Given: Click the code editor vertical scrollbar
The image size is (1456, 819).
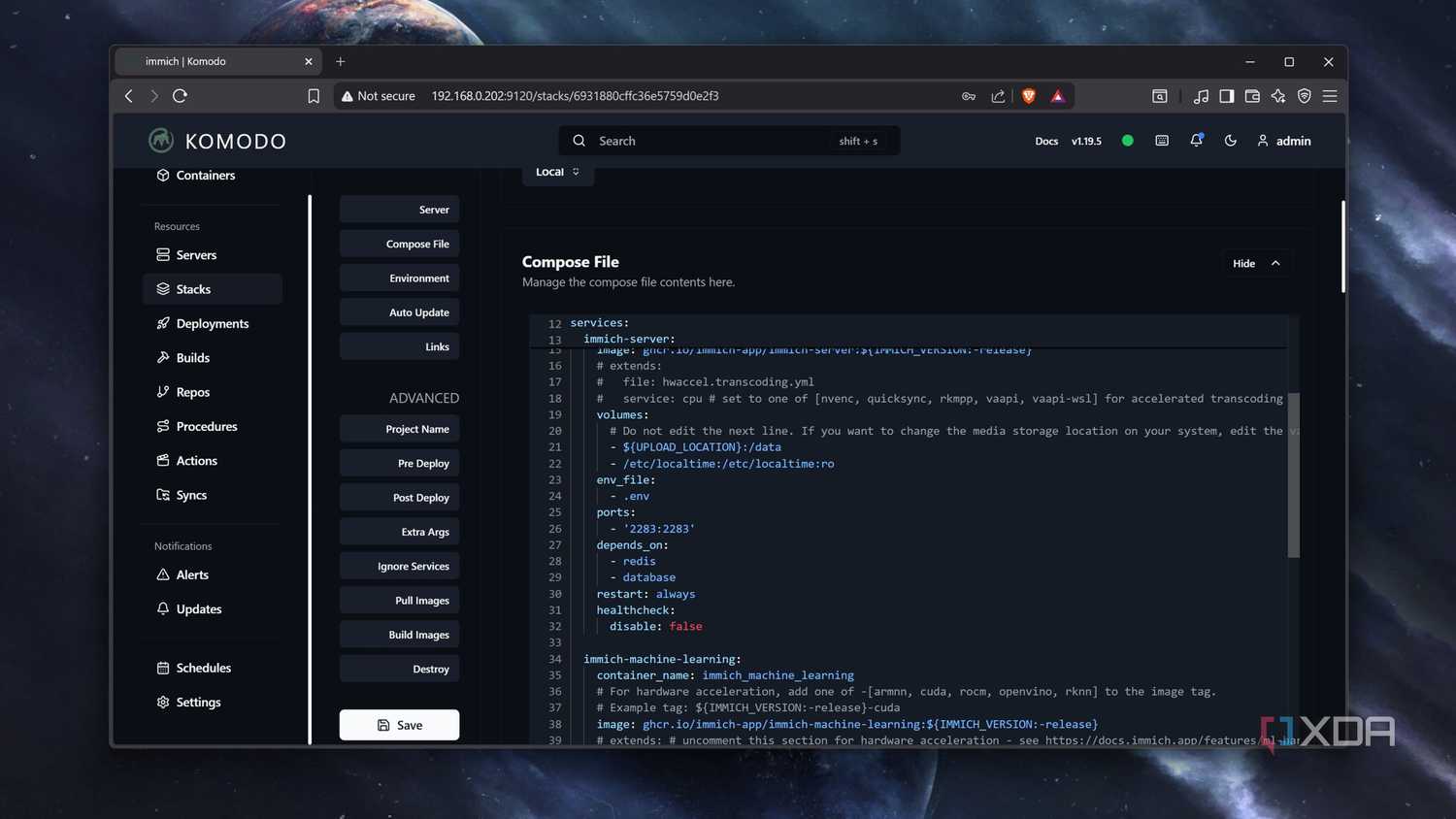Looking at the screenshot, I should [1293, 475].
